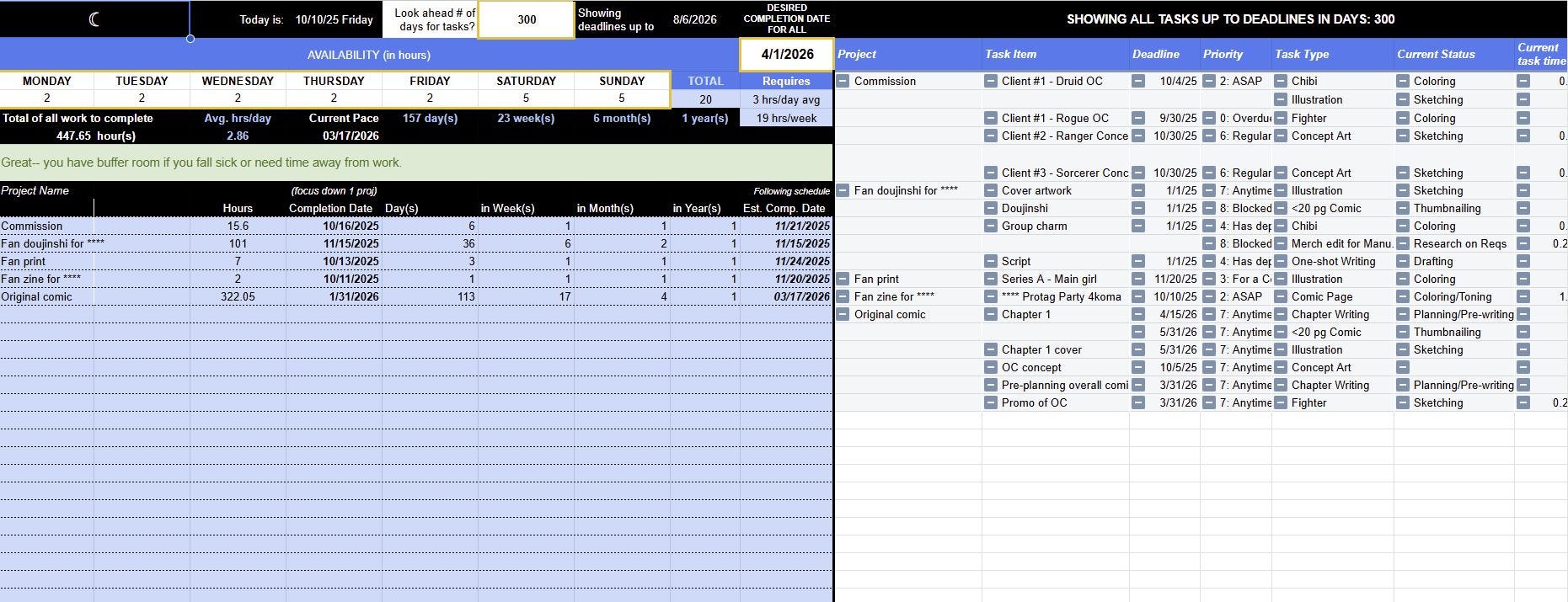Screen dimensions: 1568x602
Task: Select Monday's availability hours cell
Action: pyautogui.click(x=47, y=99)
